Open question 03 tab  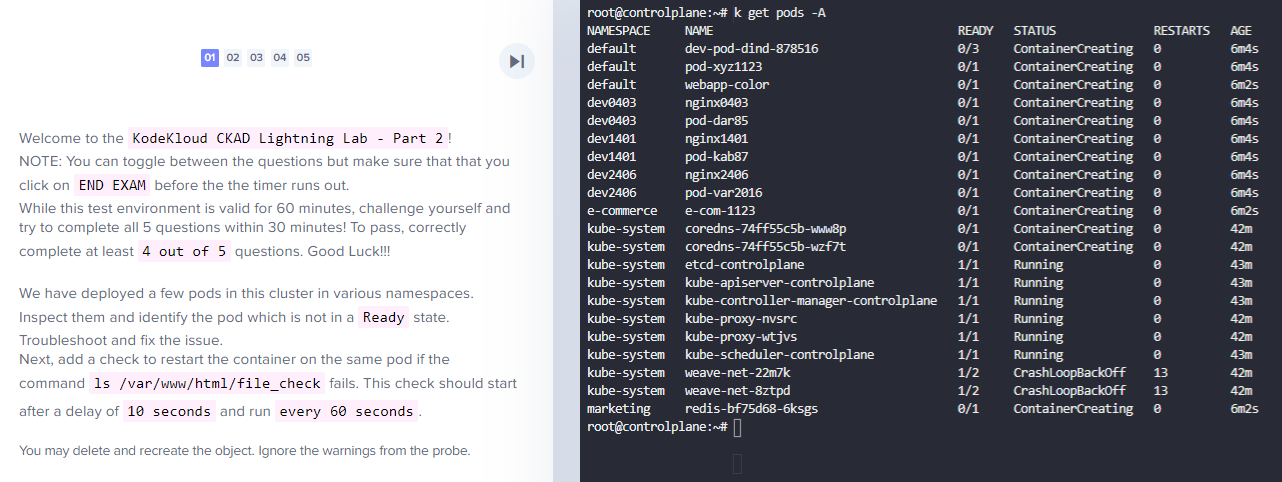pos(256,58)
